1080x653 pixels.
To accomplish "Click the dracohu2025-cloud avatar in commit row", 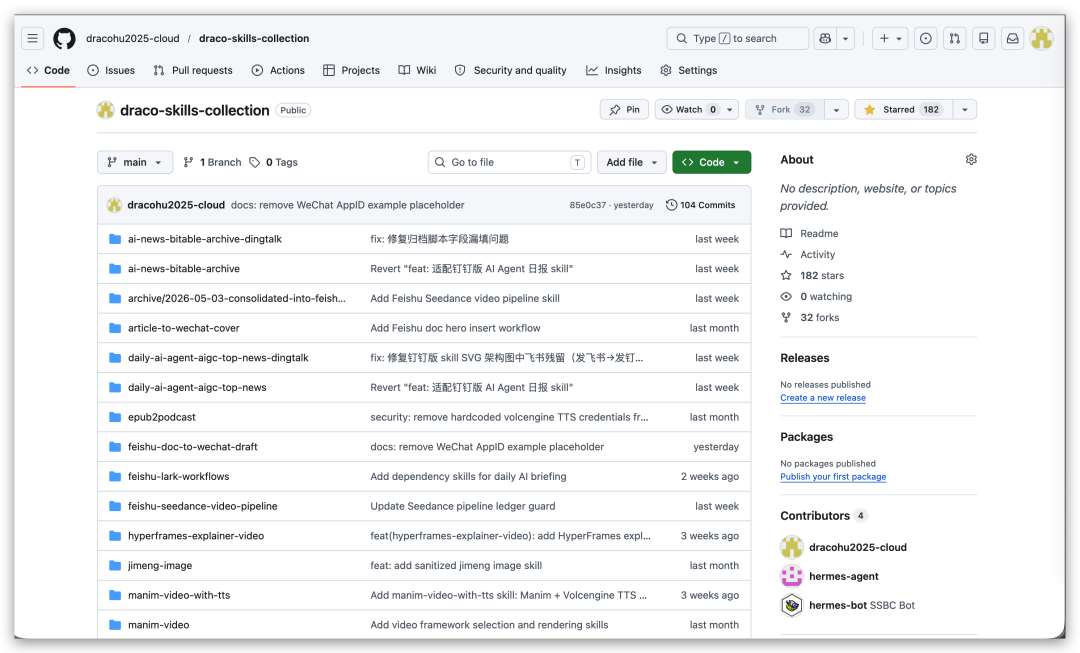I will [x=114, y=205].
